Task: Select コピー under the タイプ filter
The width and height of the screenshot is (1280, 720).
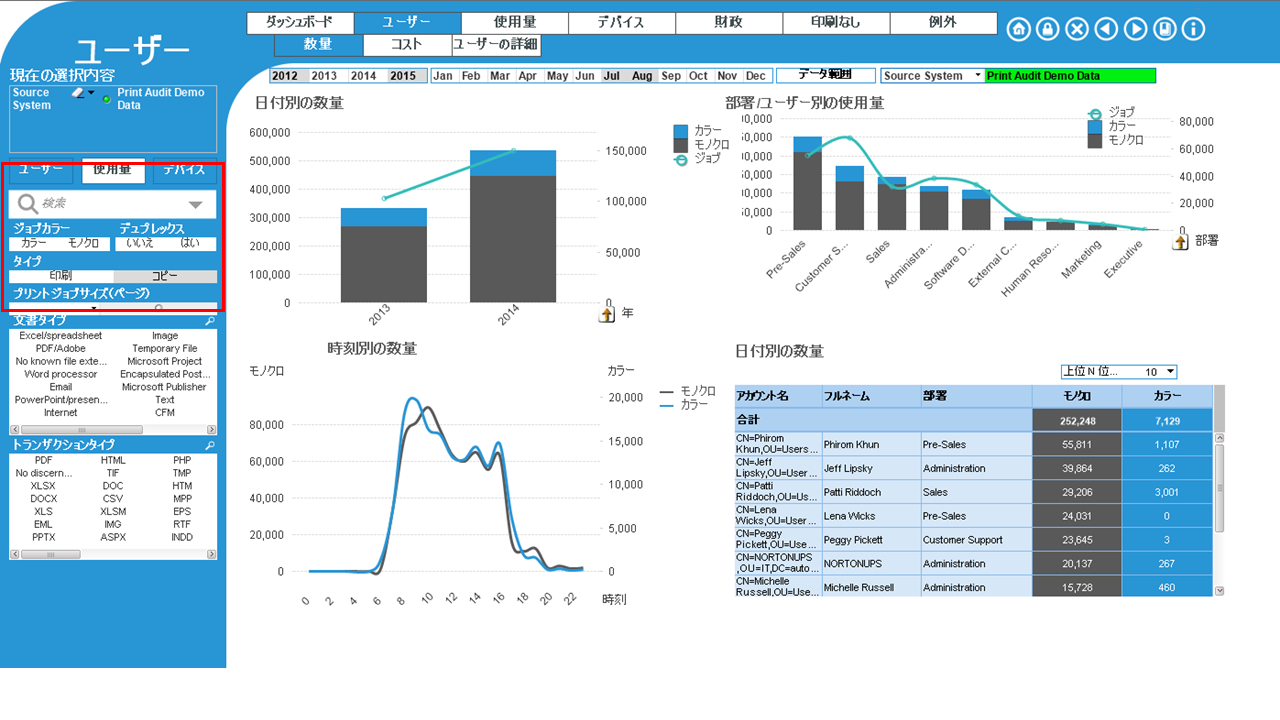Action: [x=165, y=276]
